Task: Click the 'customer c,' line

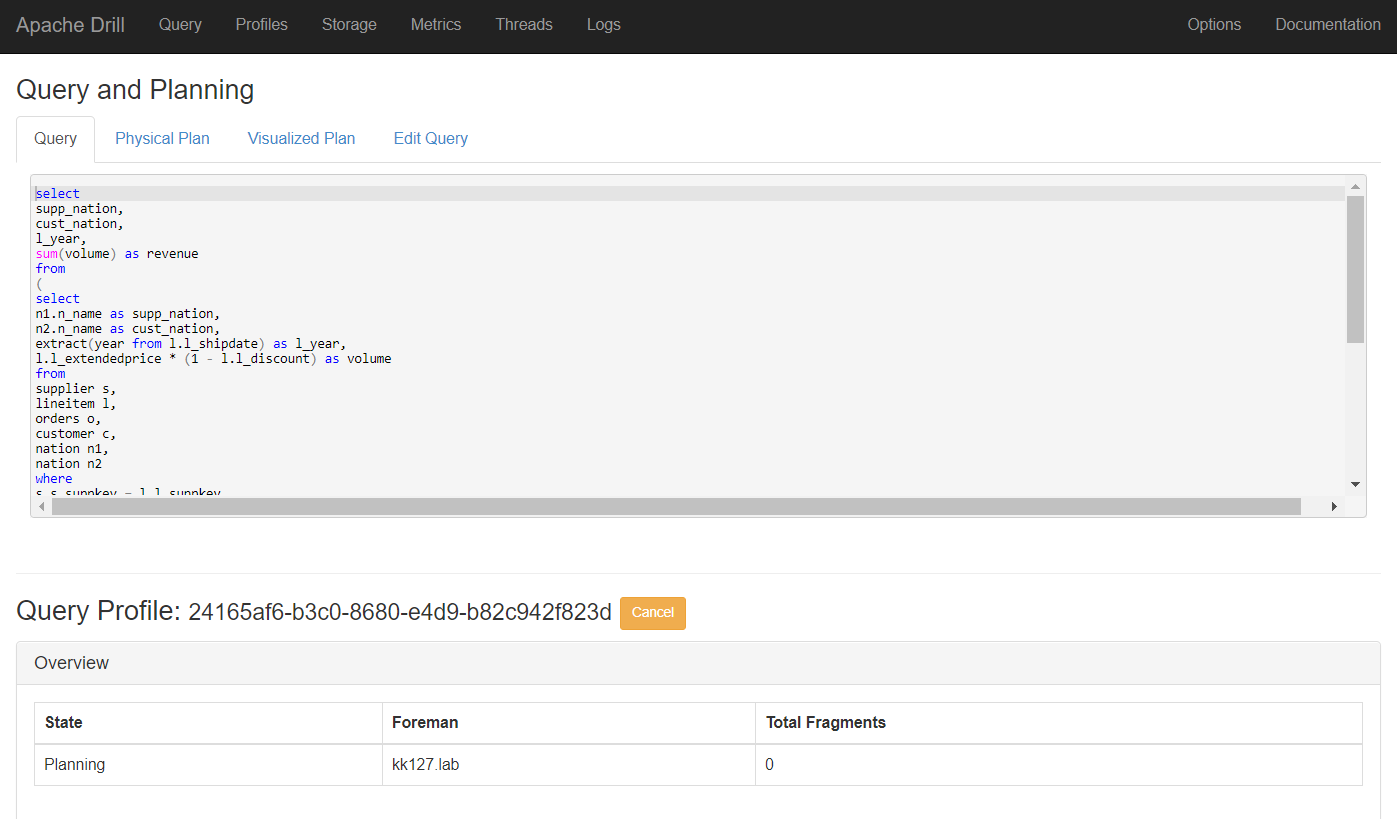Action: pos(76,434)
